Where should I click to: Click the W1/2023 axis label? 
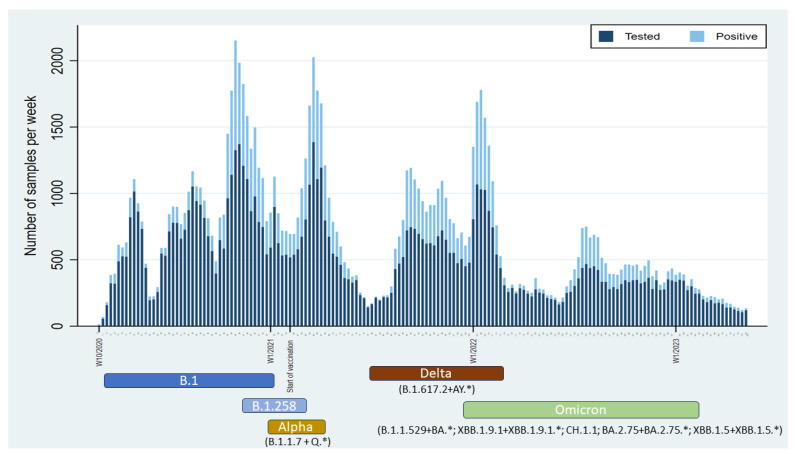pos(676,351)
